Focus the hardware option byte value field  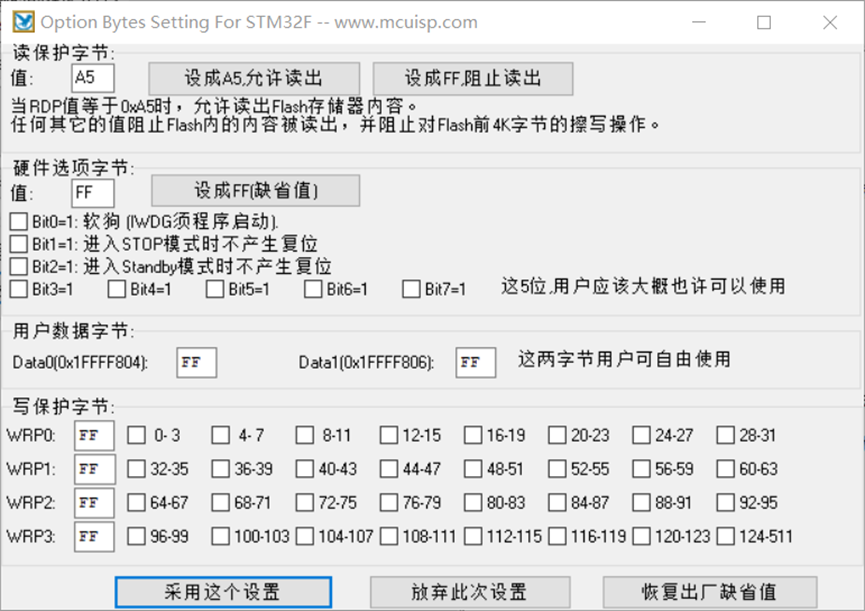[93, 193]
